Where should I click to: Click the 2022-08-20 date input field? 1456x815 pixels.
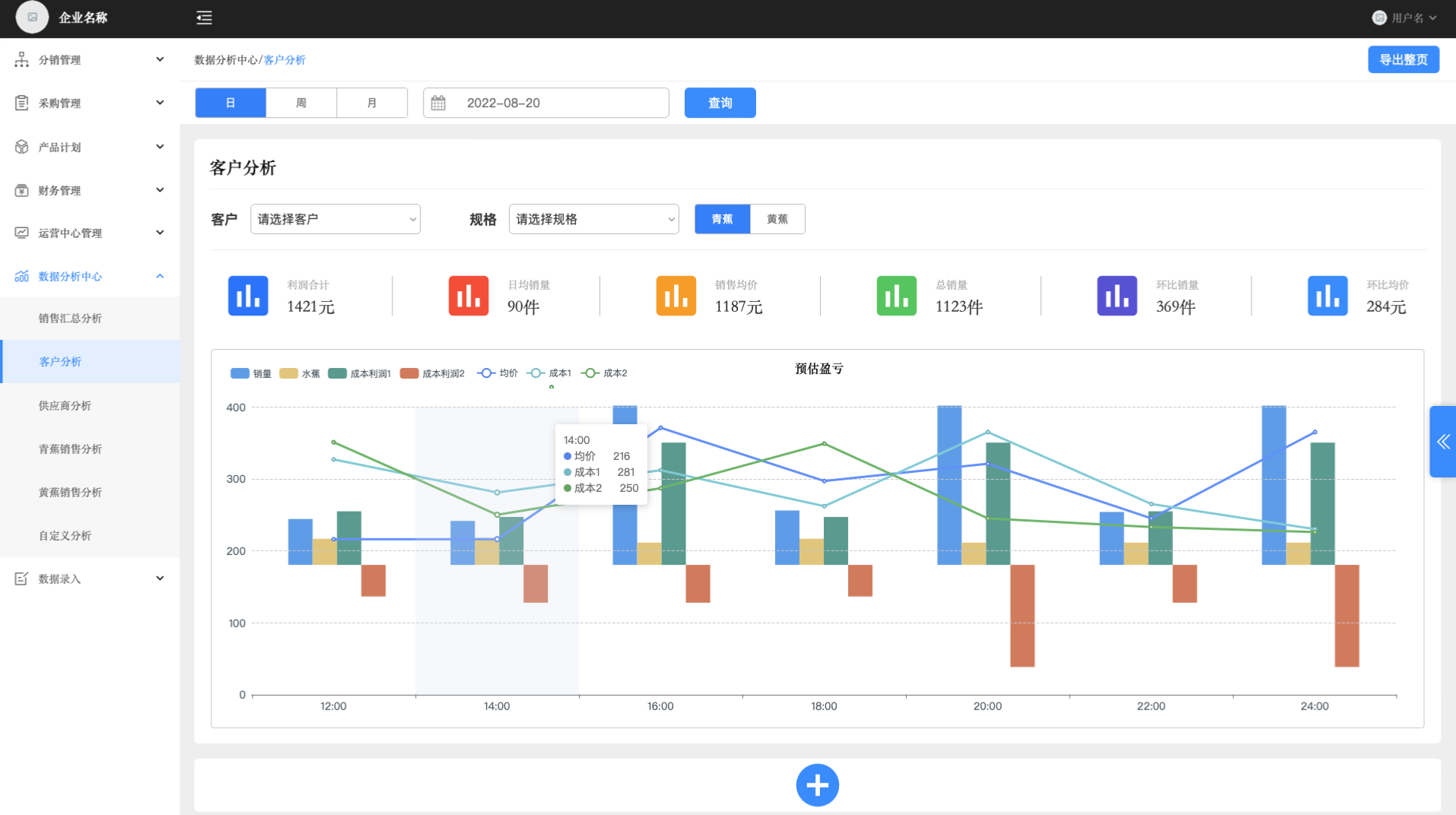tap(546, 103)
